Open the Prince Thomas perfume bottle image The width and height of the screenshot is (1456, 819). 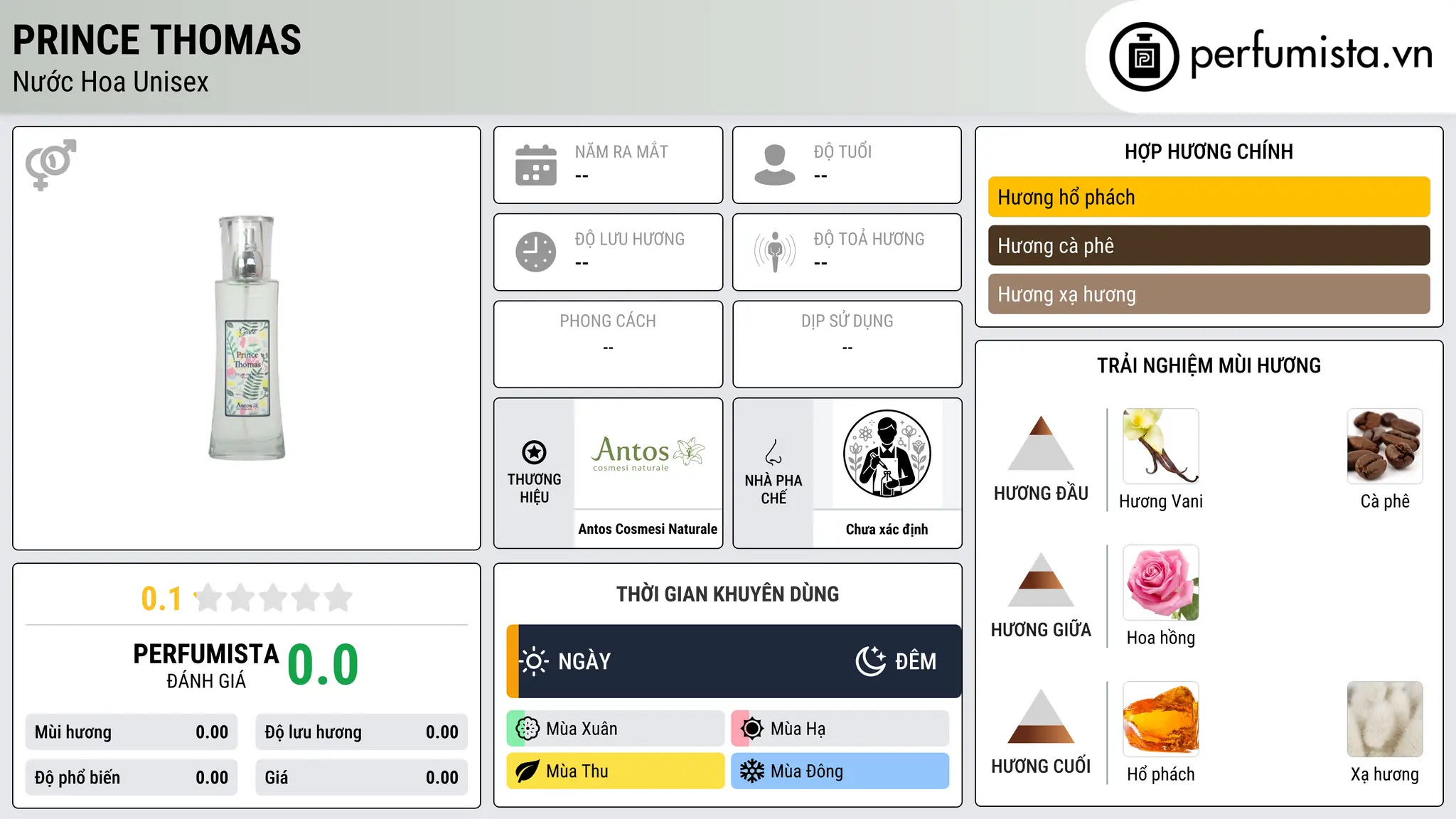tap(247, 338)
